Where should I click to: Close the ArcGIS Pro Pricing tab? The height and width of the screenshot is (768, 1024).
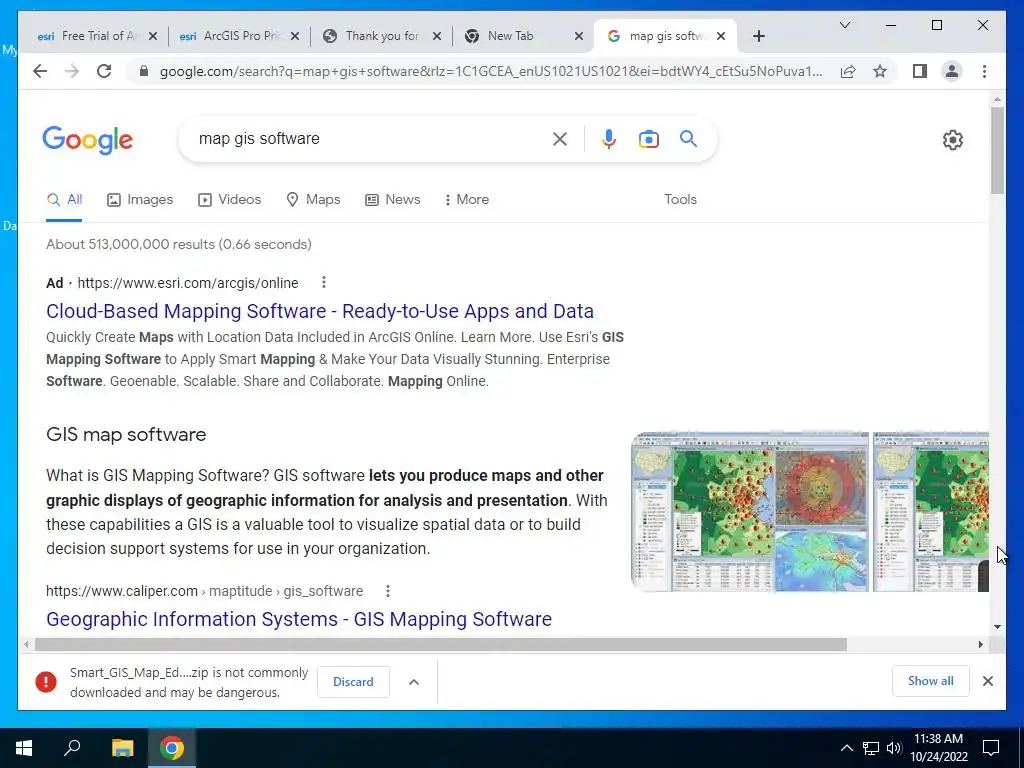pyautogui.click(x=295, y=36)
